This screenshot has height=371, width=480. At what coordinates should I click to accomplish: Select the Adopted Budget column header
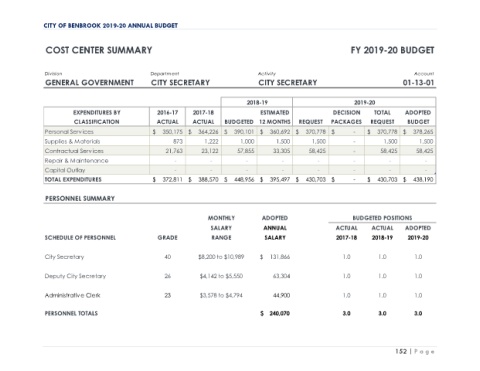(x=418, y=117)
